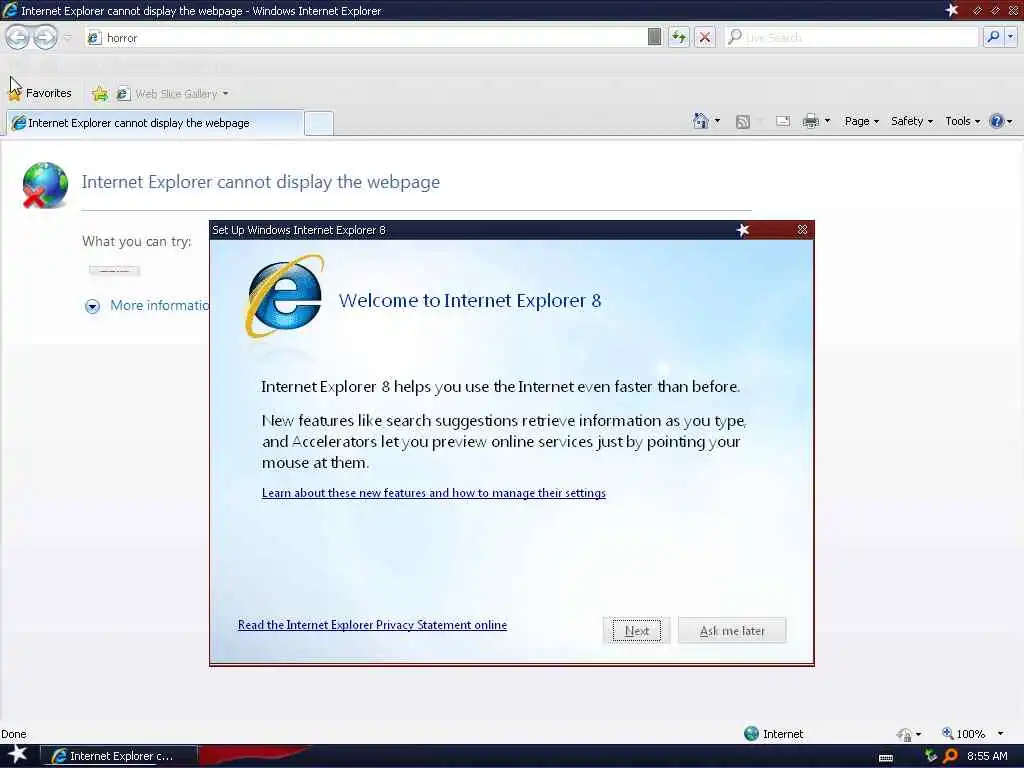The image size is (1024, 768).
Task: Click the Compatibility View icon in address bar
Action: (x=654, y=37)
